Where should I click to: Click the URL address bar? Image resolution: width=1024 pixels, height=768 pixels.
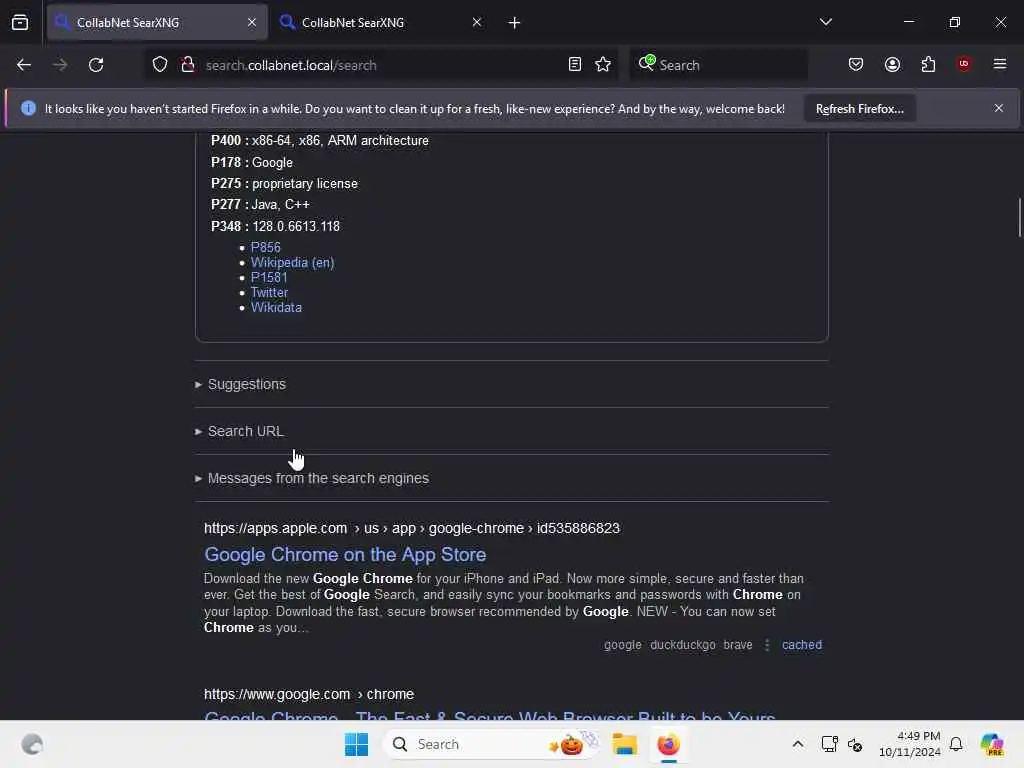[382, 65]
